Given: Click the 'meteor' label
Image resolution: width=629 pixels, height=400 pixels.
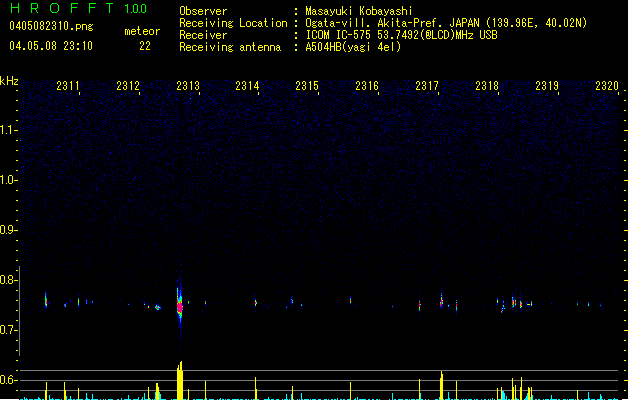Looking at the screenshot, I should (142, 31).
